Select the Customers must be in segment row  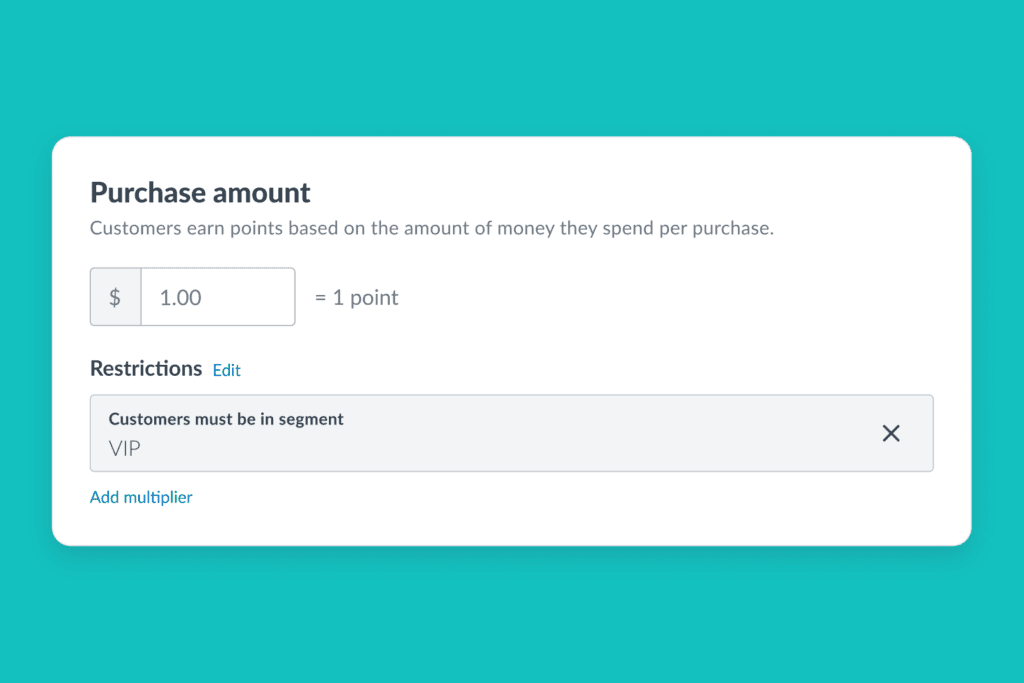point(511,433)
